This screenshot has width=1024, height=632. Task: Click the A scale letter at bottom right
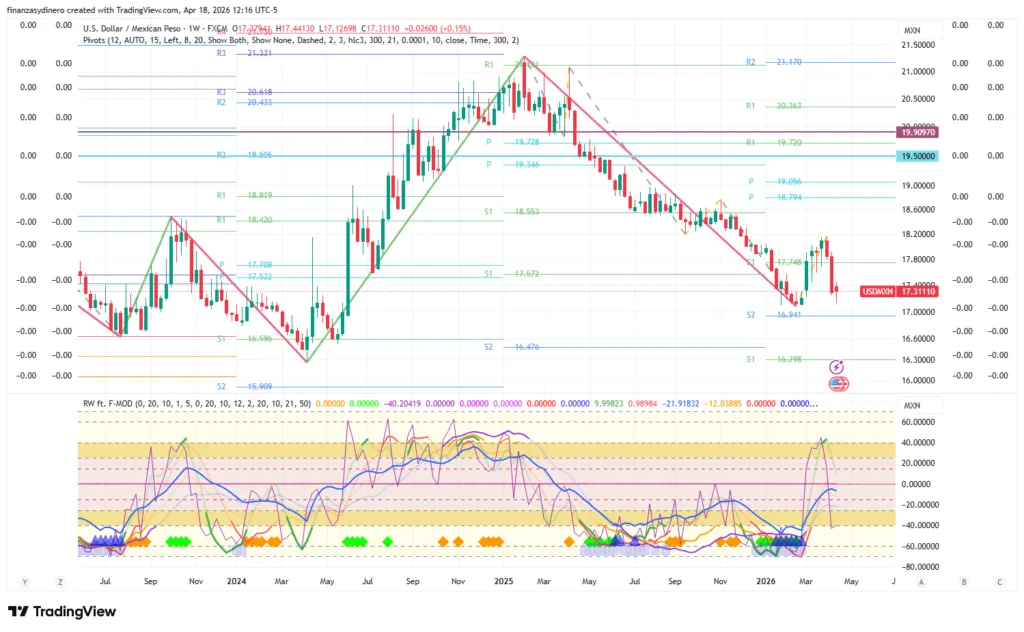920,581
